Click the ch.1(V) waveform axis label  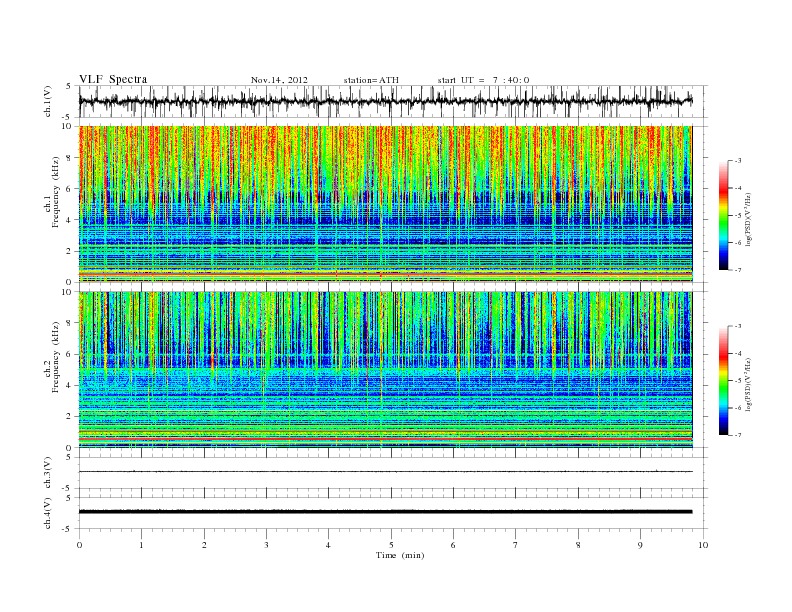click(x=47, y=101)
